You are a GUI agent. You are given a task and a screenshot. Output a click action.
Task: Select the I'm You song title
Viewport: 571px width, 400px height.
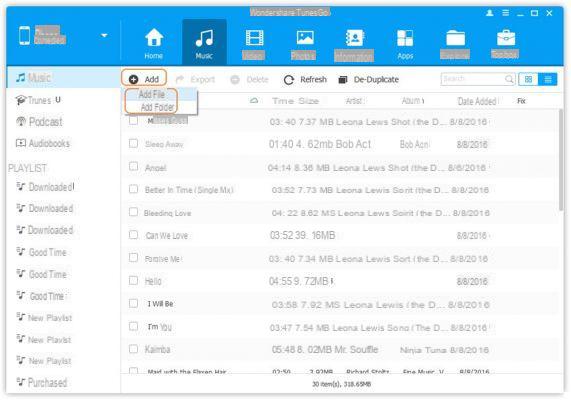click(160, 327)
